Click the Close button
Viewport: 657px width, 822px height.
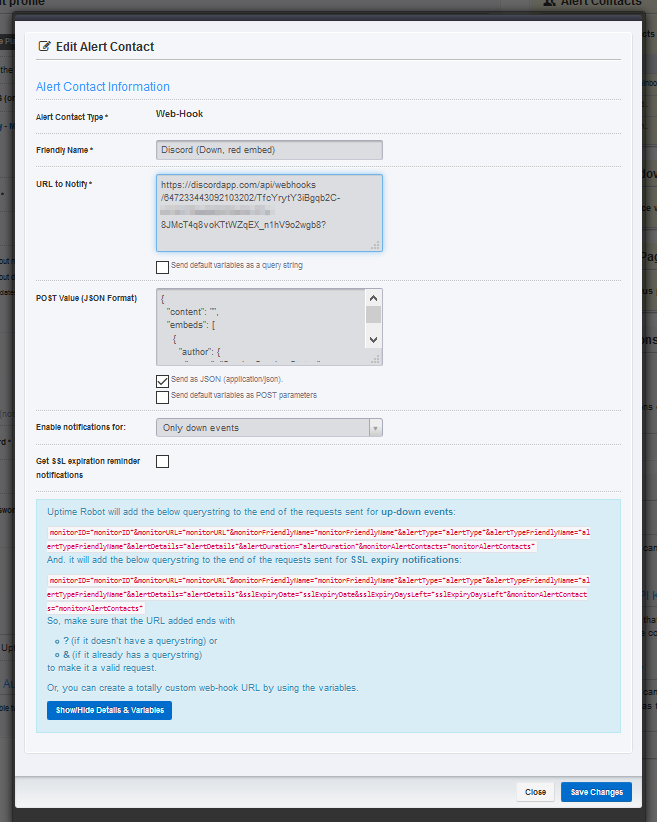click(x=535, y=792)
